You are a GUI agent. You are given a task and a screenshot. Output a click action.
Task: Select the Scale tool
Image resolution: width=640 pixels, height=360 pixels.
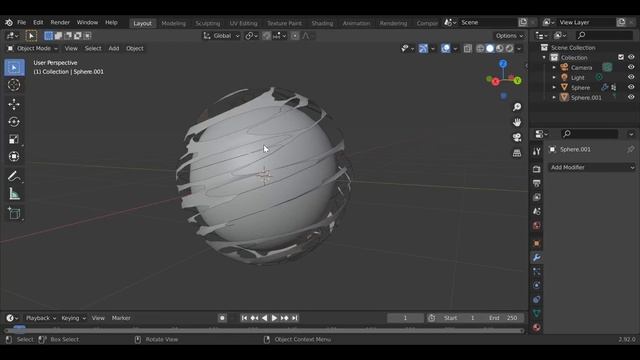[14, 139]
